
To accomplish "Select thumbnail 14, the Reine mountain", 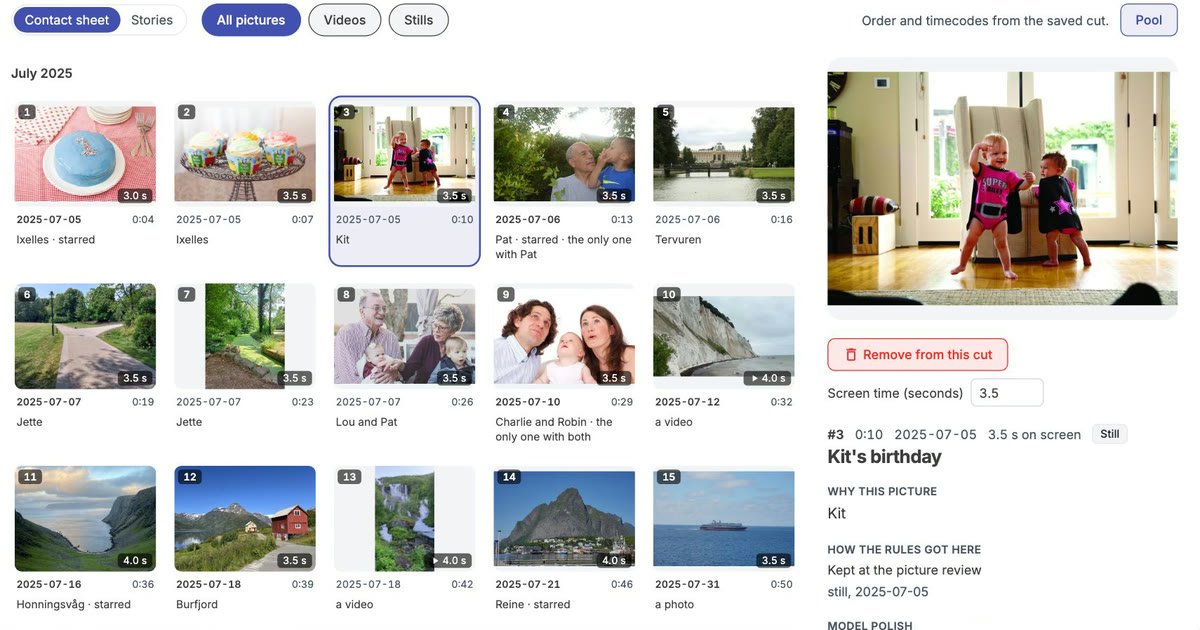I will (564, 518).
